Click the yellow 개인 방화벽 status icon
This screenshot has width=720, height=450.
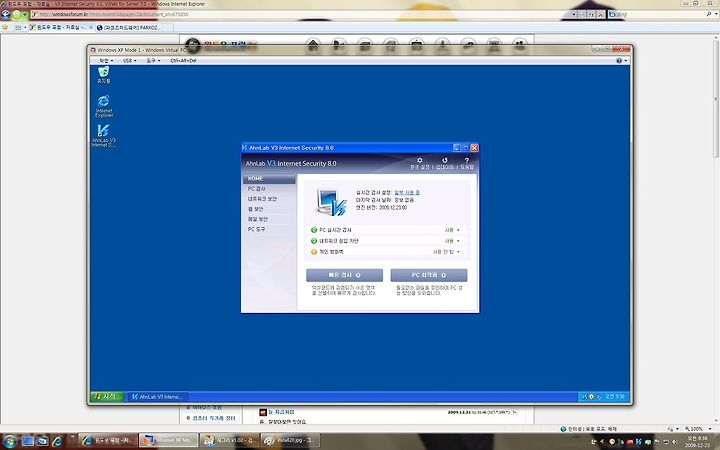314,252
